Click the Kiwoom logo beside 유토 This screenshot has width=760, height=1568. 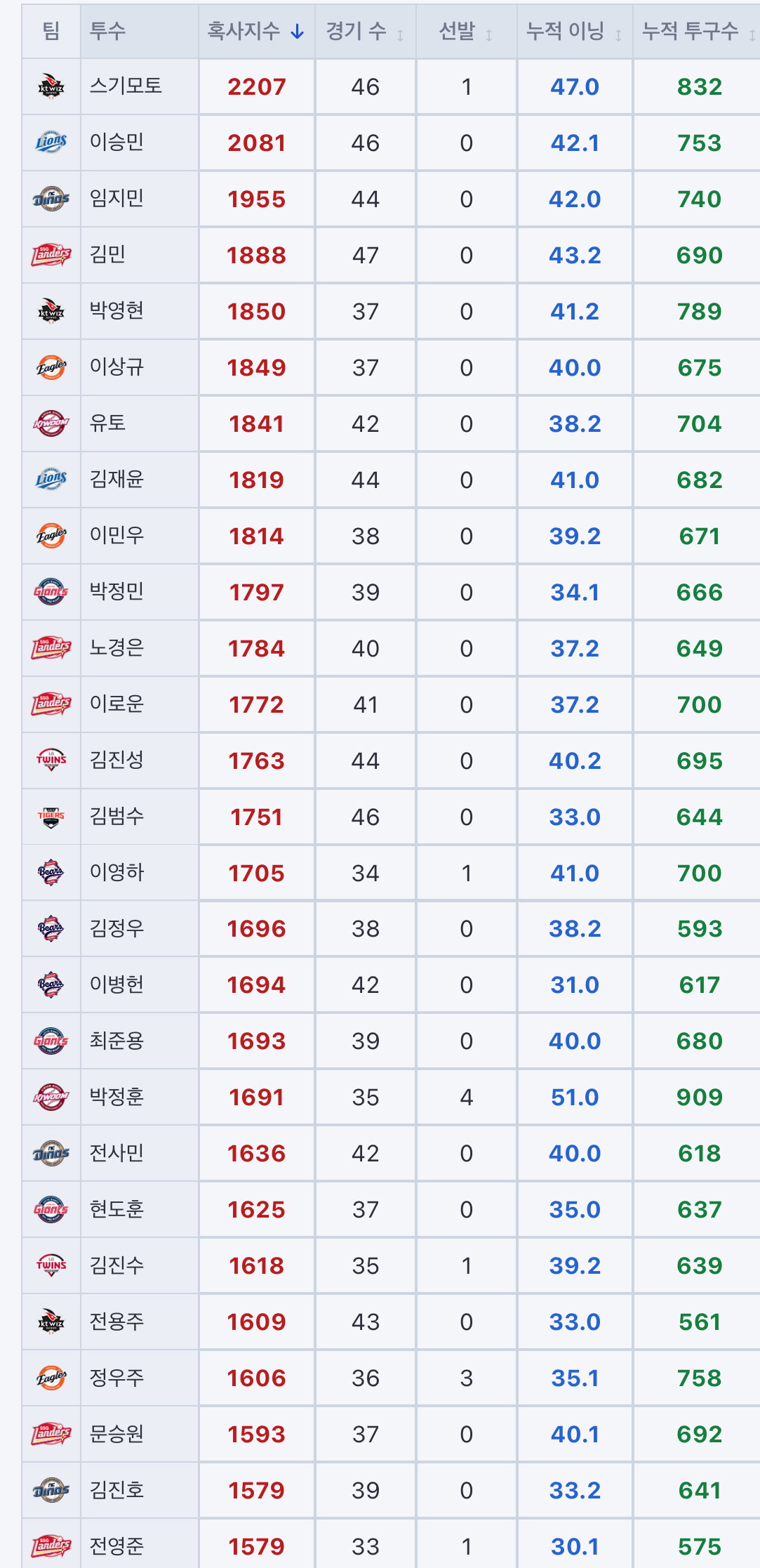(51, 423)
